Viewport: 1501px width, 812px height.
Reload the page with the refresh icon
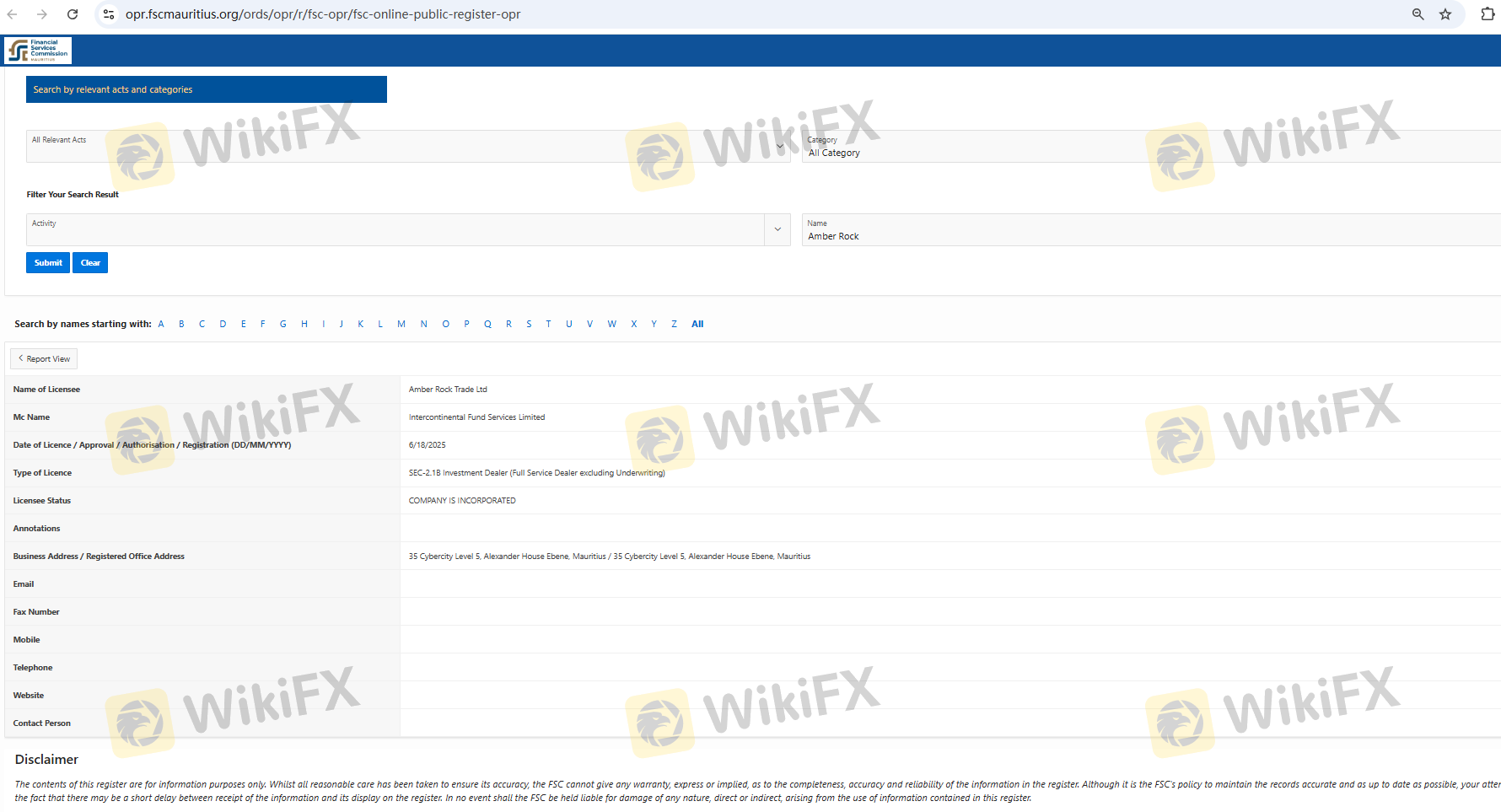73,14
